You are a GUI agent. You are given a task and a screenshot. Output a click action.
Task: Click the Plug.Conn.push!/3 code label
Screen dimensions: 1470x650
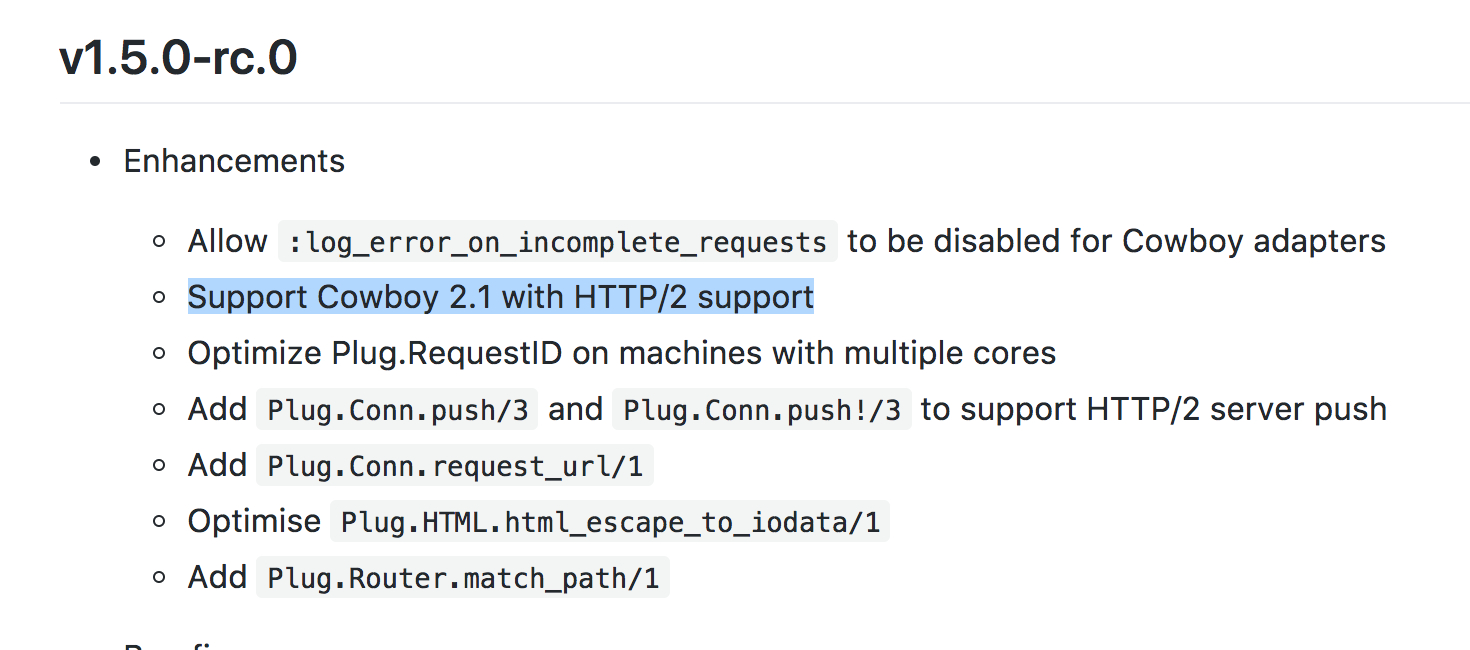762,409
